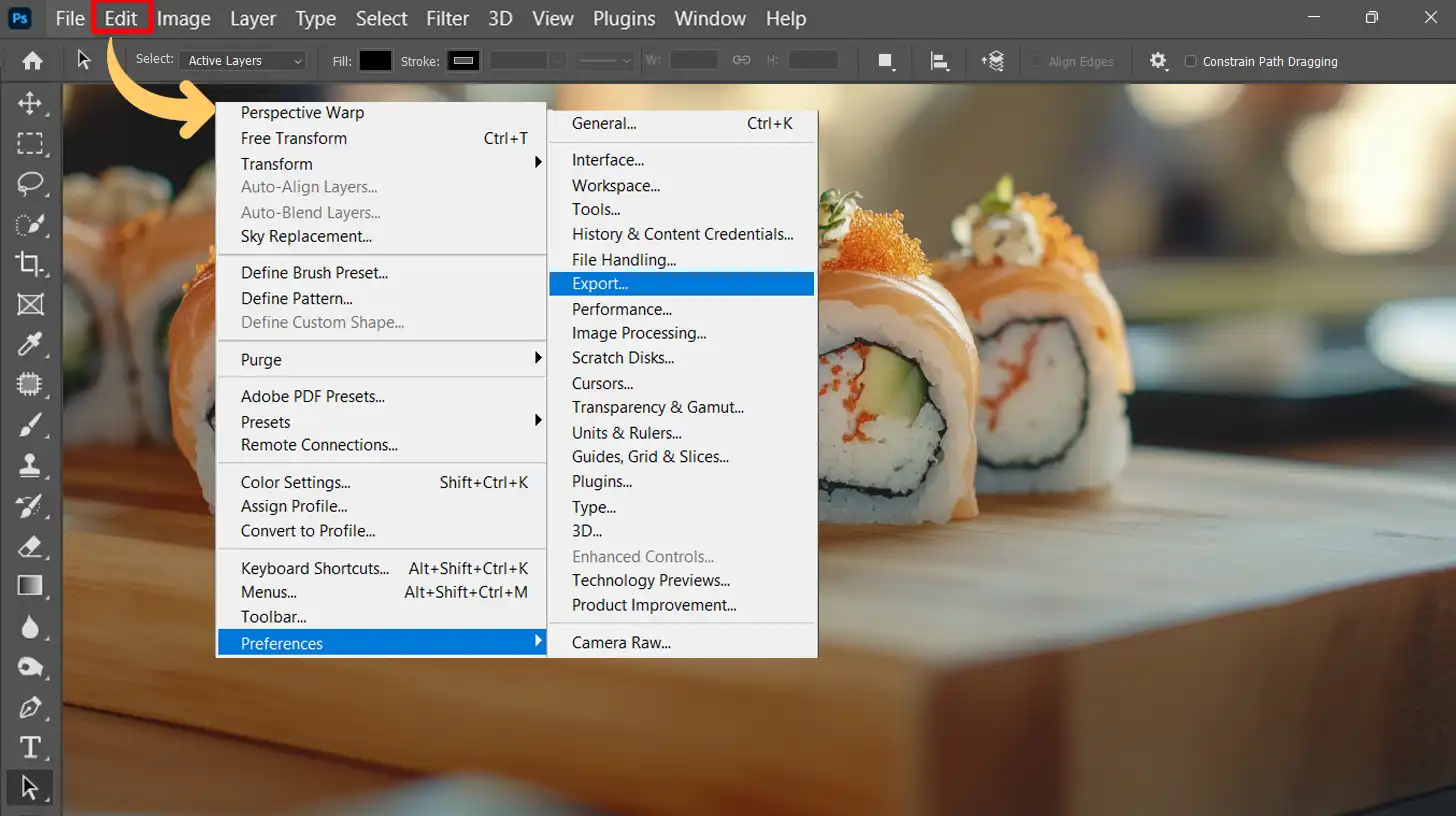Image resolution: width=1456 pixels, height=816 pixels.
Task: Select the Horizontal Type tool
Action: (30, 747)
